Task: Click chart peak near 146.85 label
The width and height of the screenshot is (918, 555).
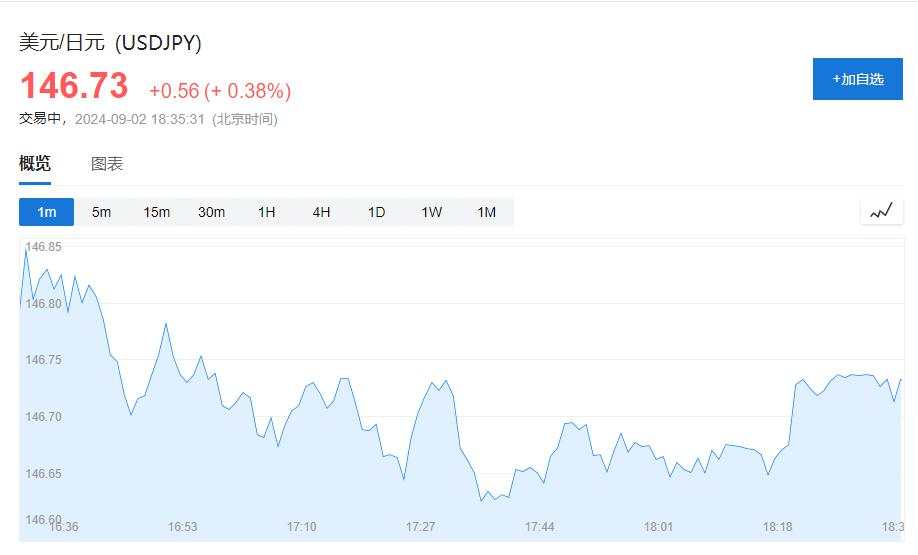Action: pyautogui.click(x=26, y=249)
